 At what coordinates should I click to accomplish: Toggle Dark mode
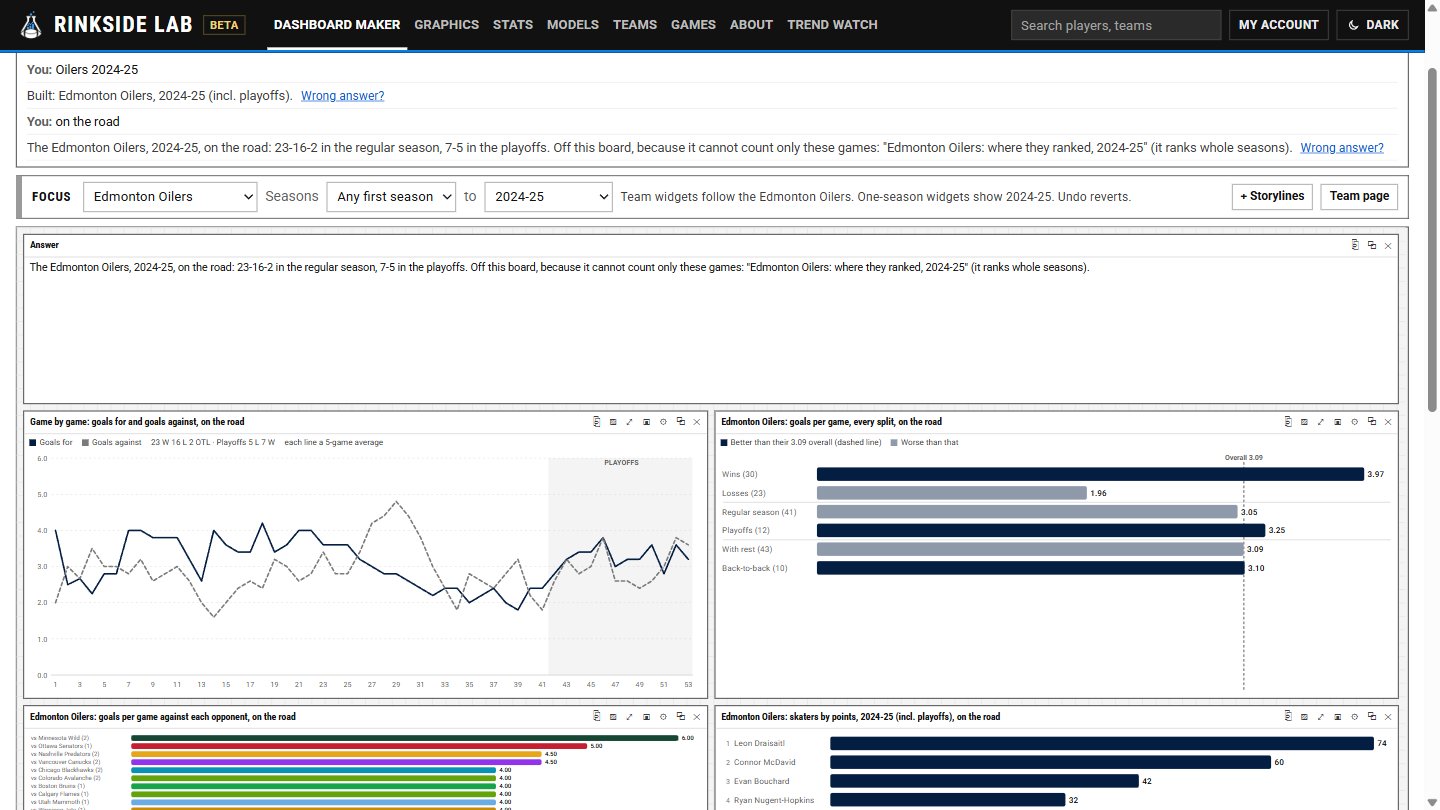tap(1372, 25)
